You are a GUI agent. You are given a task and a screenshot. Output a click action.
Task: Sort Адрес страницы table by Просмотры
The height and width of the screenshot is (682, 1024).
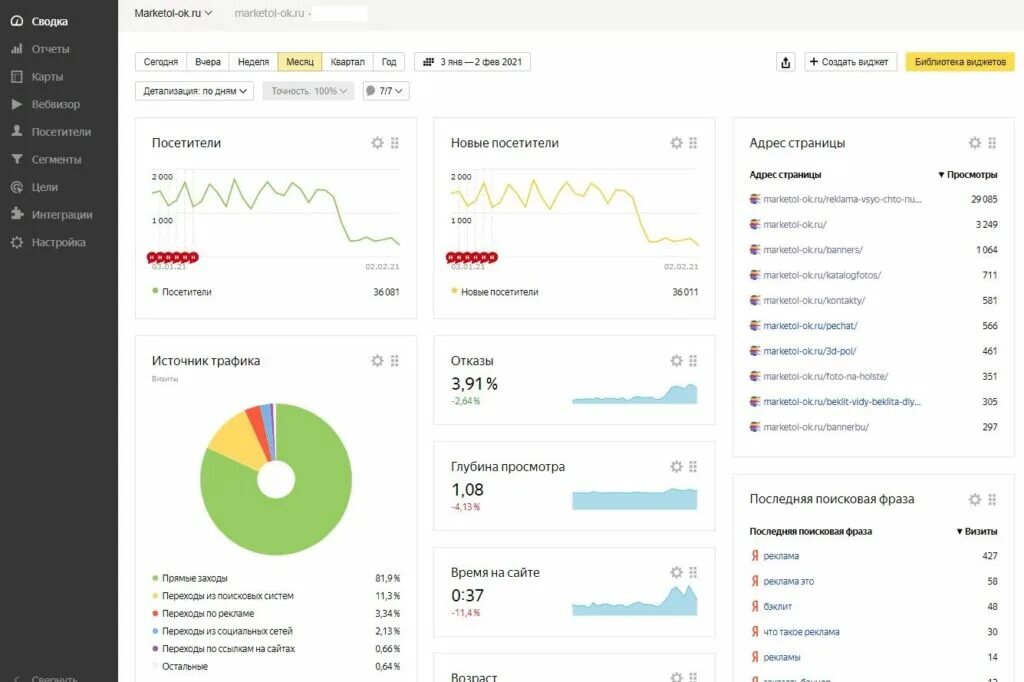point(968,174)
